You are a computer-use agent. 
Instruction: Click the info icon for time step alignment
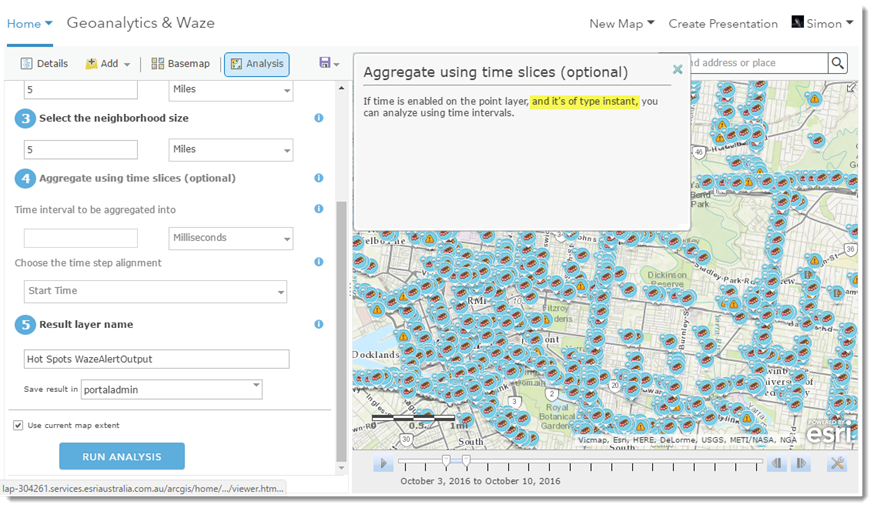coord(319,262)
